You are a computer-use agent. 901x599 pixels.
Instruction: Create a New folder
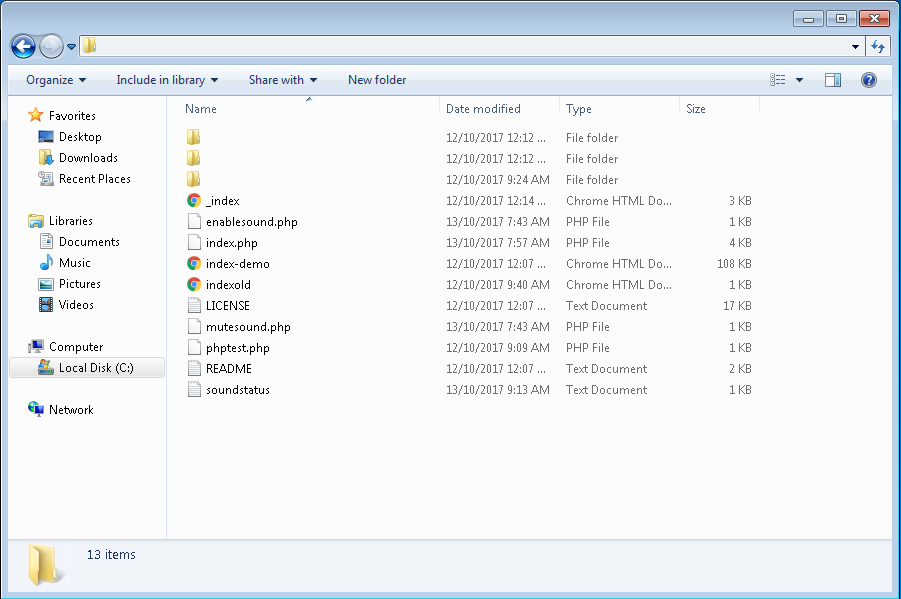point(377,79)
